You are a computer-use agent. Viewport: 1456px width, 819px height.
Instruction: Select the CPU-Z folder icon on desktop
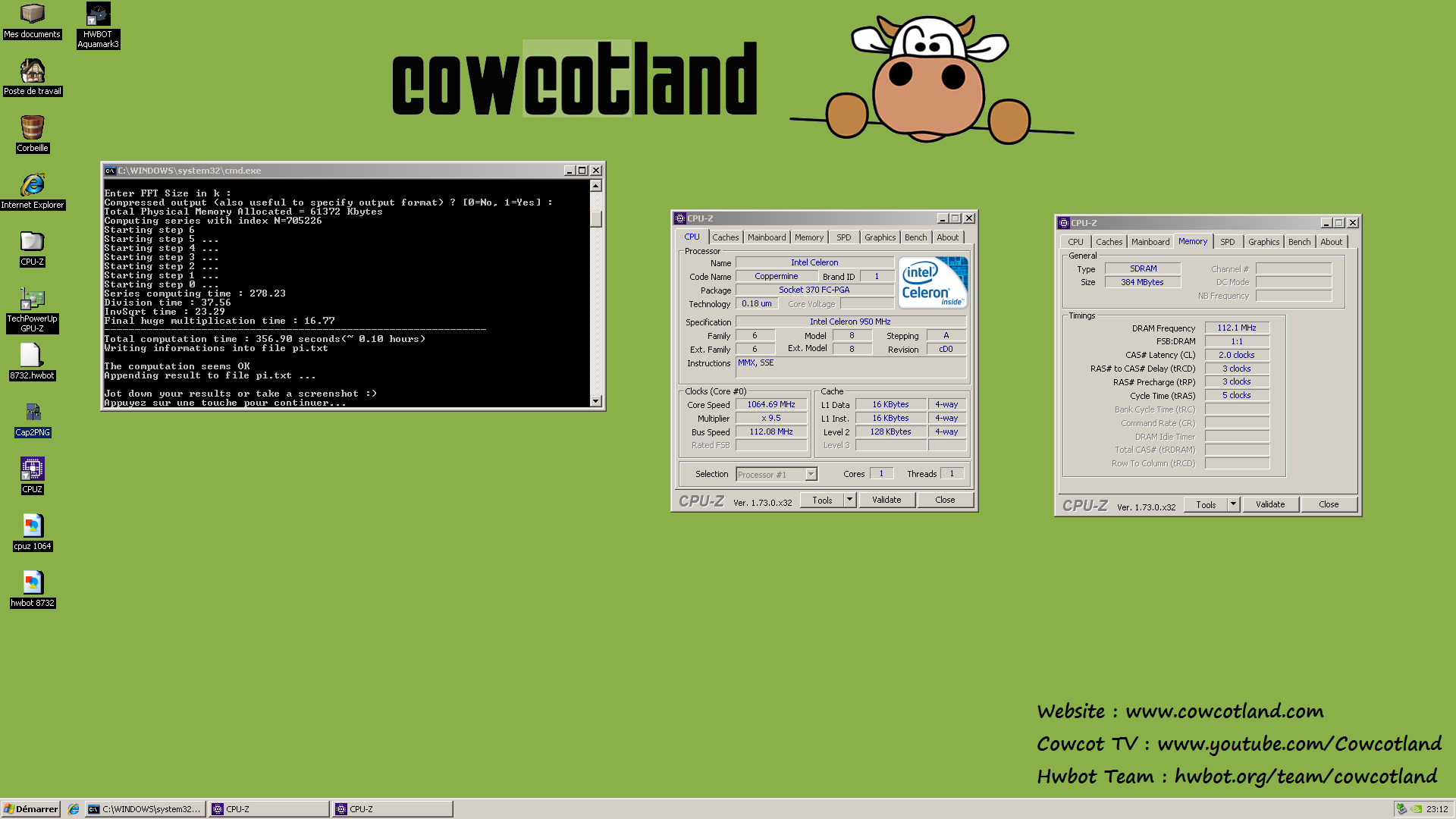(32, 248)
